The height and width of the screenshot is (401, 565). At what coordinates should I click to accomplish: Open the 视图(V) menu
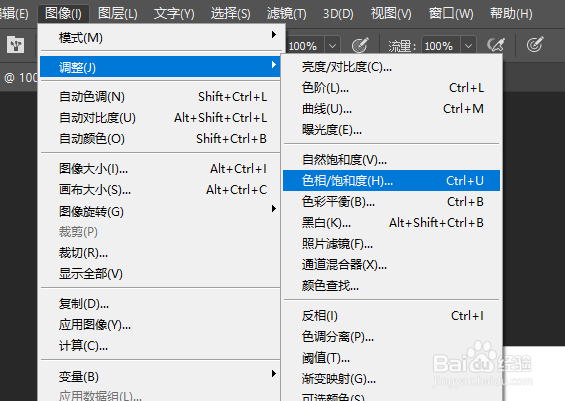coord(391,14)
